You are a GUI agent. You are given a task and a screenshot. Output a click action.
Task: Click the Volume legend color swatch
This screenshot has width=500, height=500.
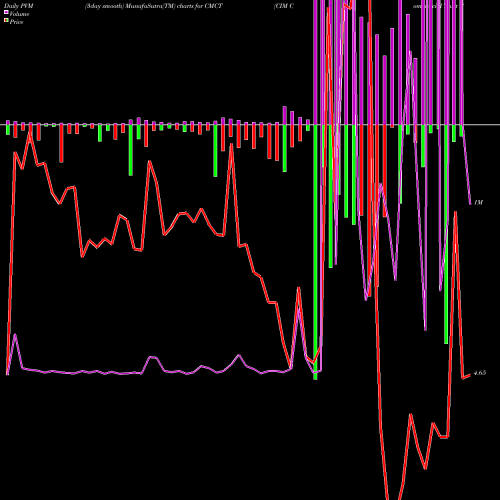tap(6, 12)
